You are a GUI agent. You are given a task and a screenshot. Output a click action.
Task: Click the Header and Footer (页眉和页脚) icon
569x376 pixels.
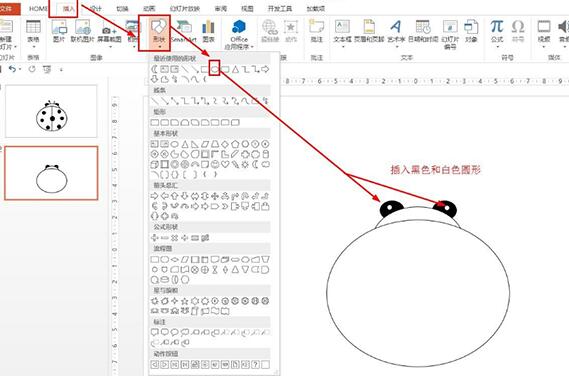[369, 31]
